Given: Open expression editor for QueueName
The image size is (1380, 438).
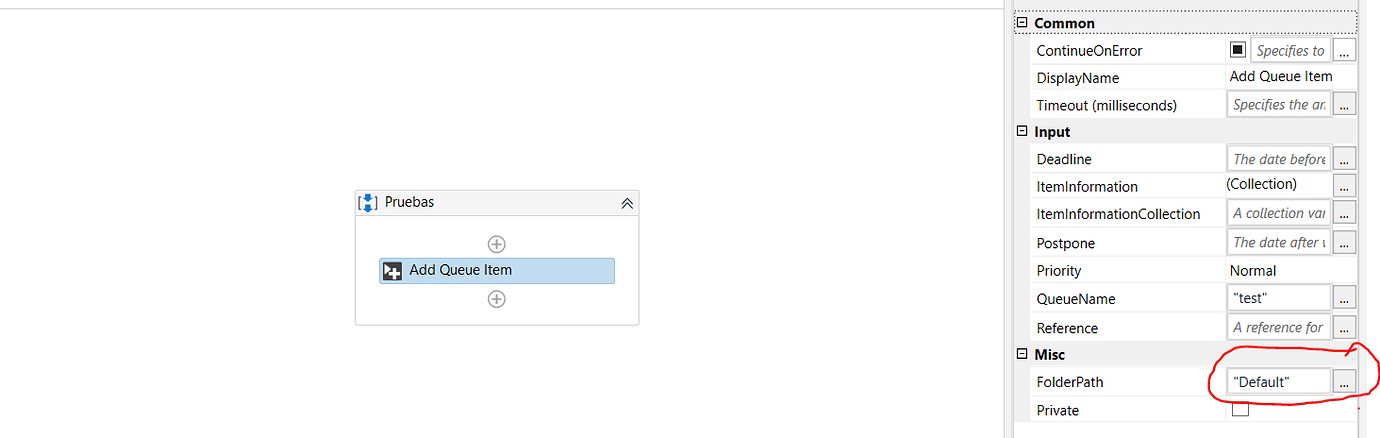Looking at the screenshot, I should (1345, 298).
